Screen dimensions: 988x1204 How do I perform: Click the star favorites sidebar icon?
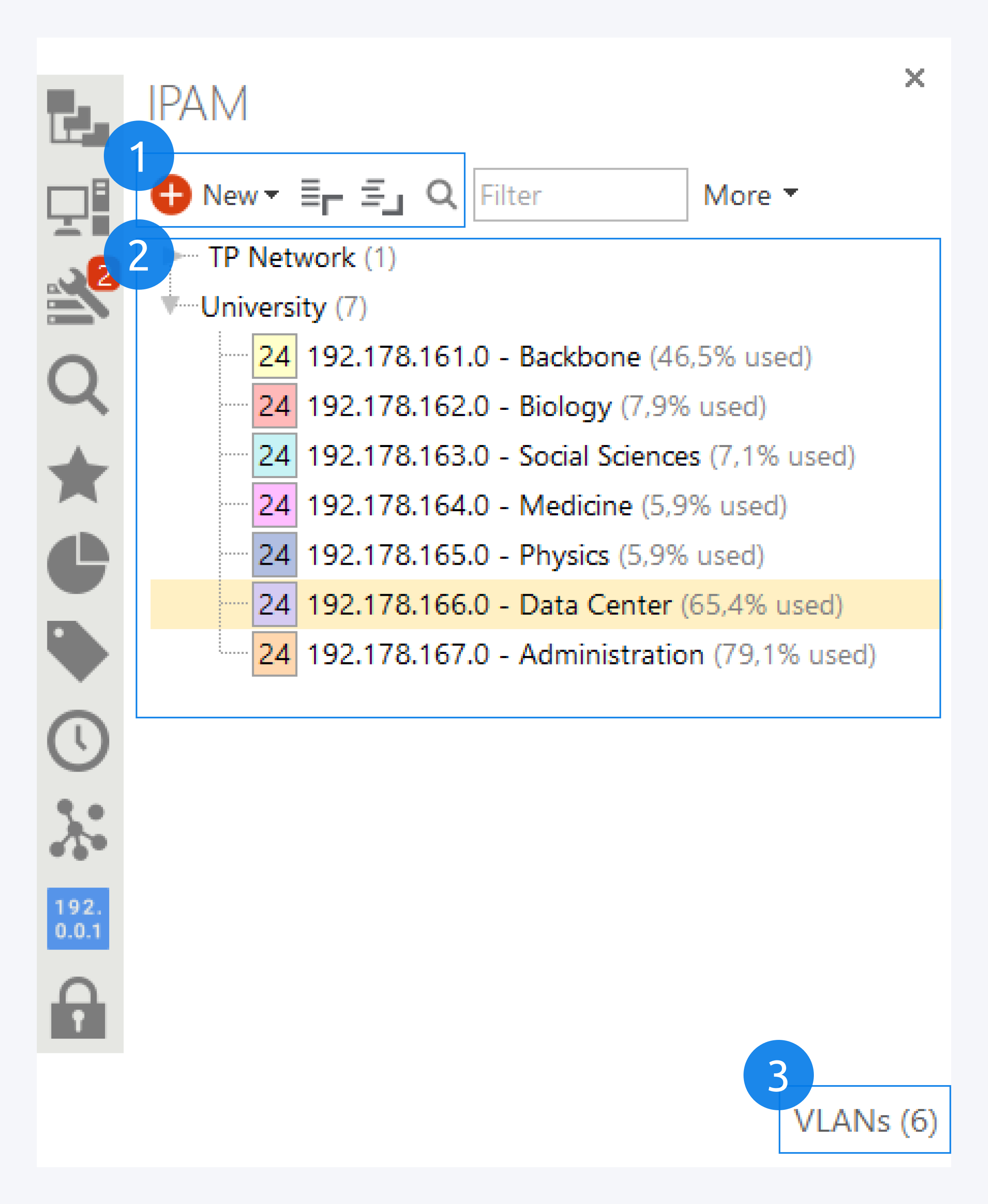[x=78, y=475]
